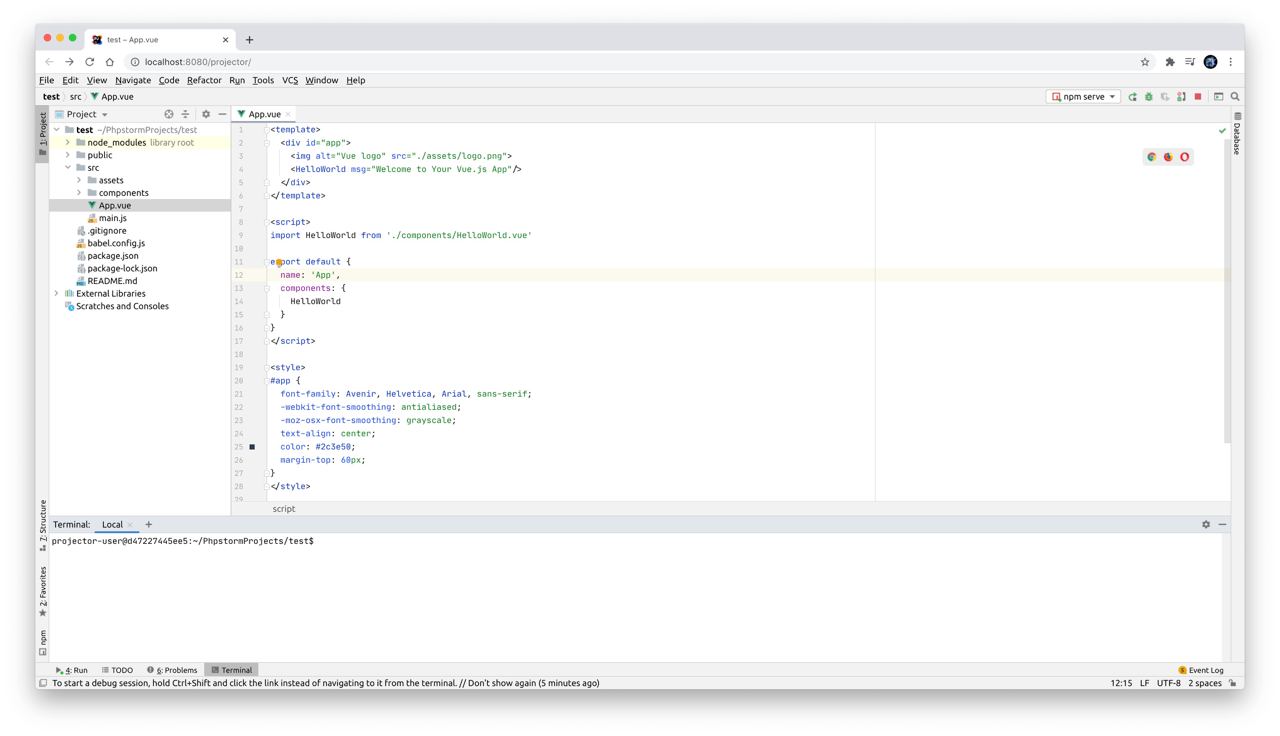The height and width of the screenshot is (736, 1280).
Task: Click the green inspection checkmark in editor
Action: coord(1222,131)
